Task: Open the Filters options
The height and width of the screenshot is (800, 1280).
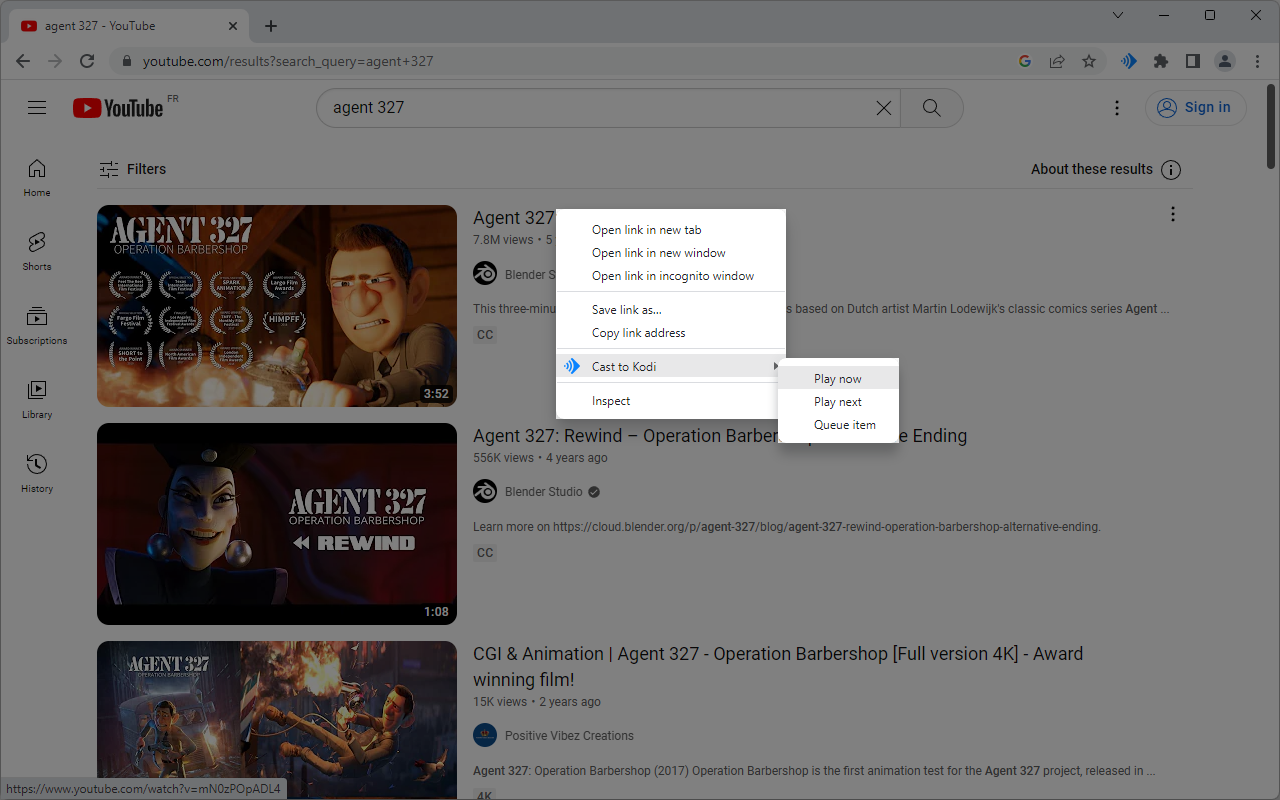Action: [133, 169]
